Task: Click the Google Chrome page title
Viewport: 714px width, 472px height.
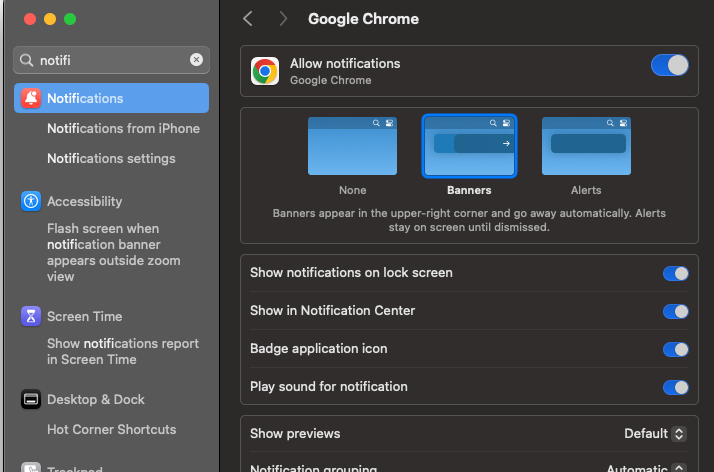Action: click(363, 19)
